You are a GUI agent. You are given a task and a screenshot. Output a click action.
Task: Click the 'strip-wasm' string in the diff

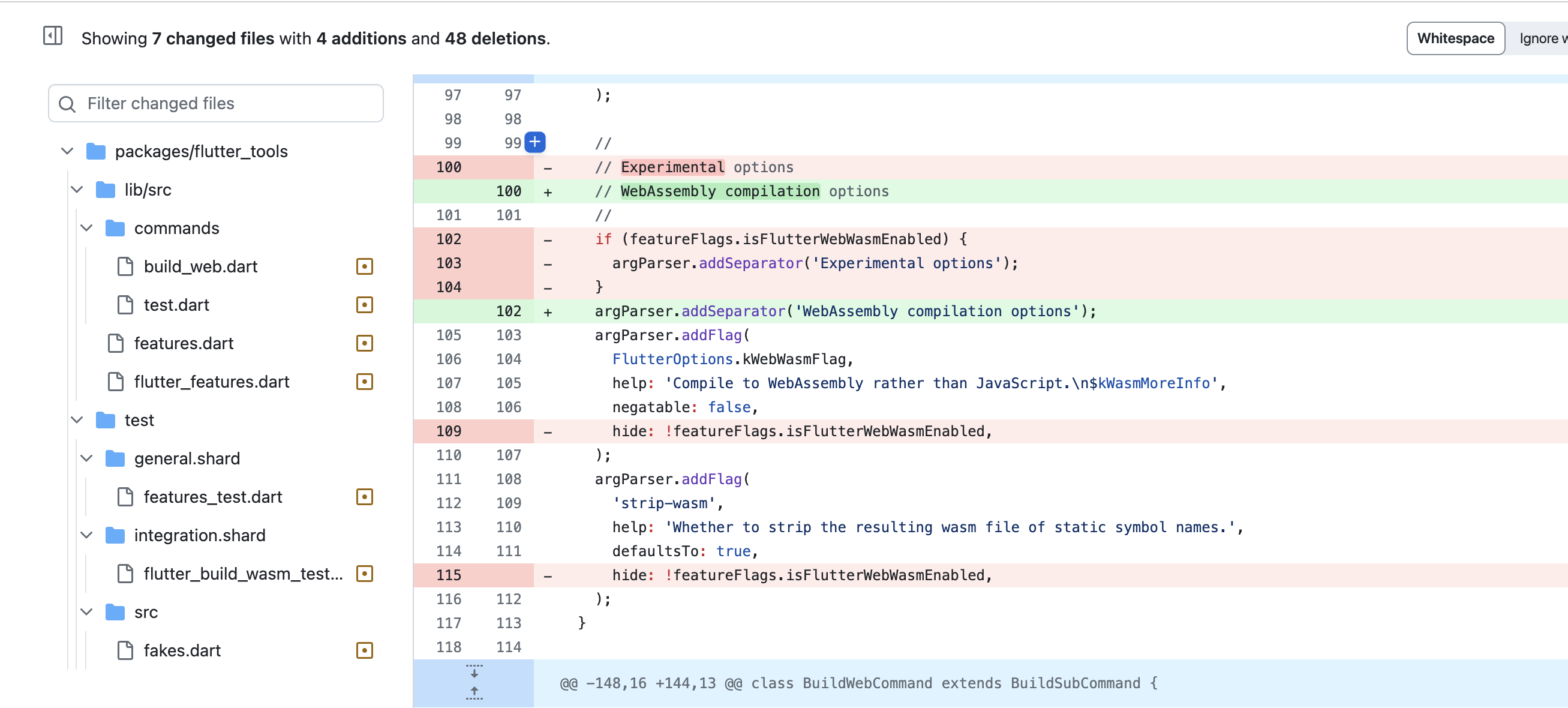663,503
